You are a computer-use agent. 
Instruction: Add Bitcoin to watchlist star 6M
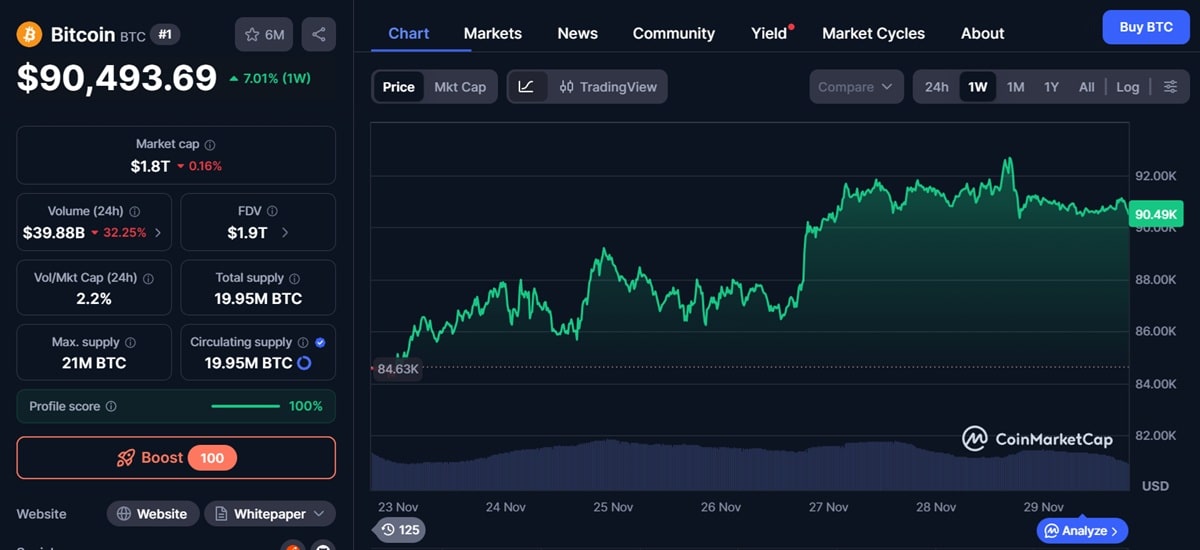(x=265, y=34)
